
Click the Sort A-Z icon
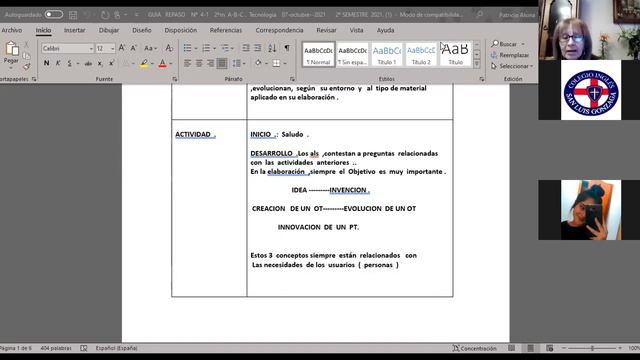pyautogui.click(x=272, y=48)
